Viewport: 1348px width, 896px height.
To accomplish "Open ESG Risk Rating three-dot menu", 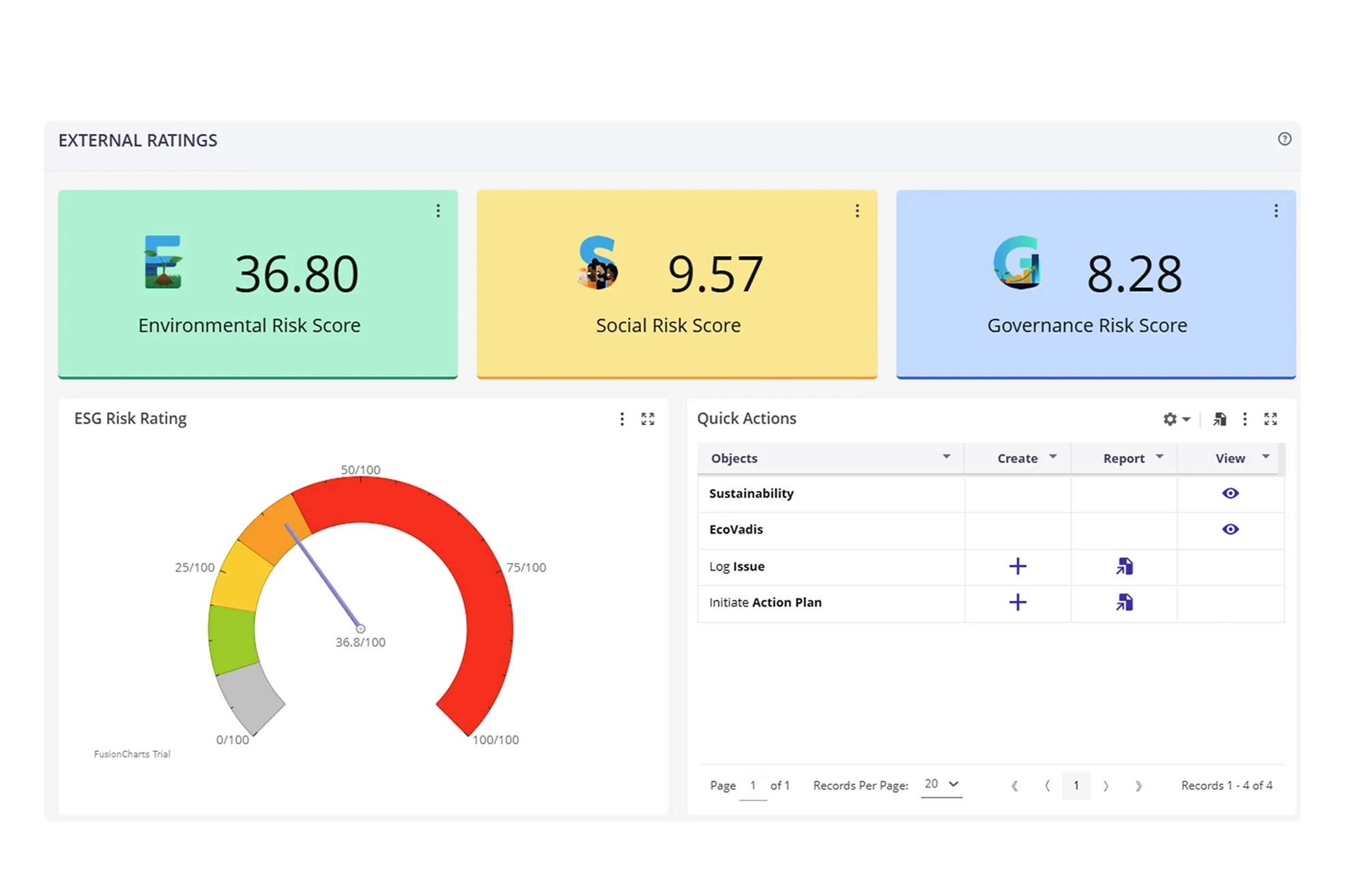I will coord(622,419).
